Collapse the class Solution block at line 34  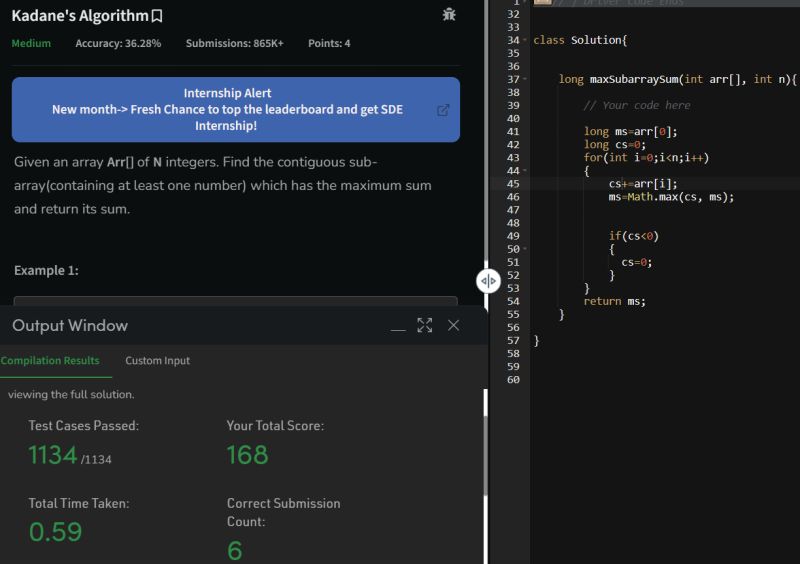[x=525, y=40]
